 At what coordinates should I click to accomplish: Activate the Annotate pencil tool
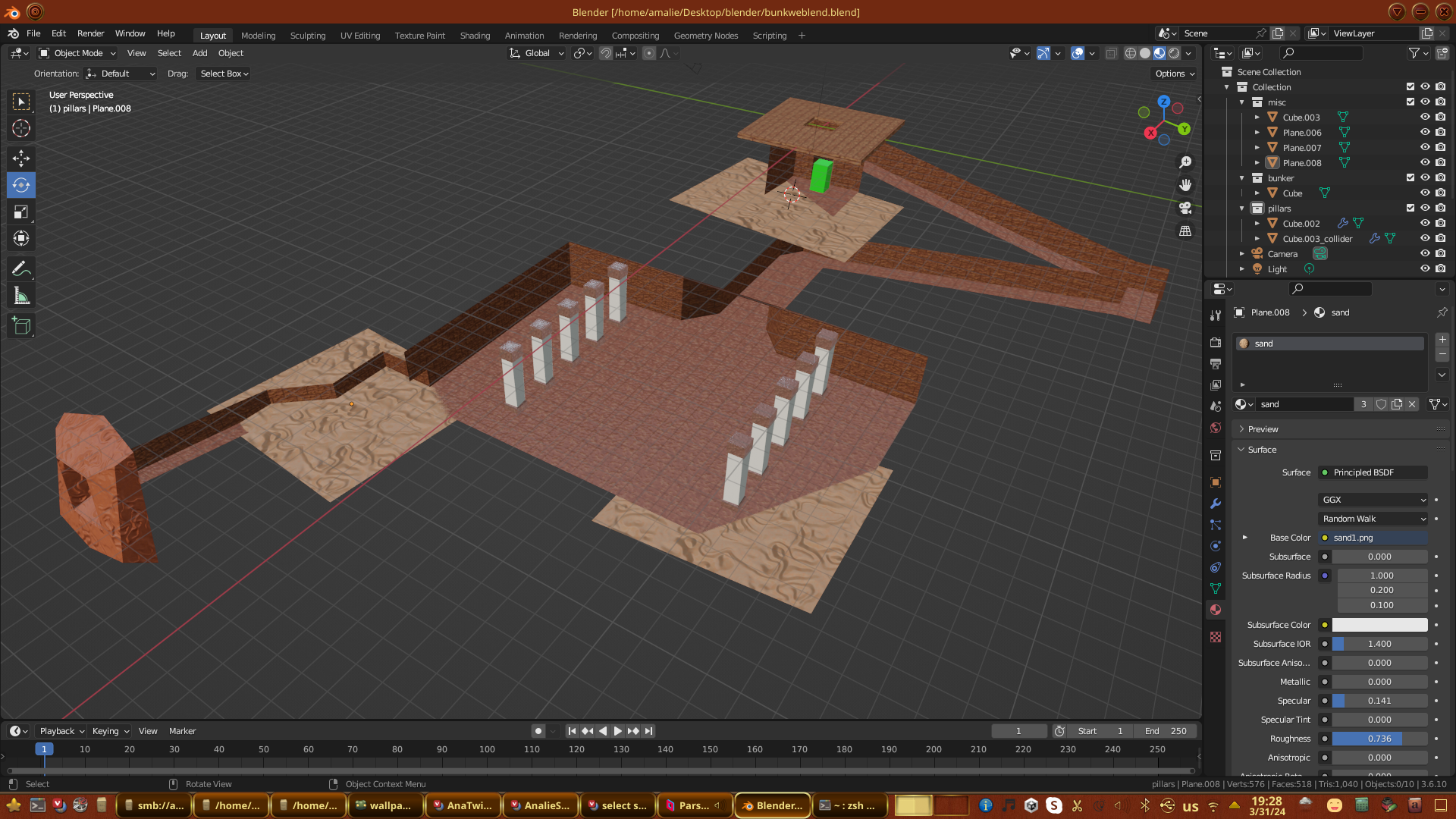point(21,269)
